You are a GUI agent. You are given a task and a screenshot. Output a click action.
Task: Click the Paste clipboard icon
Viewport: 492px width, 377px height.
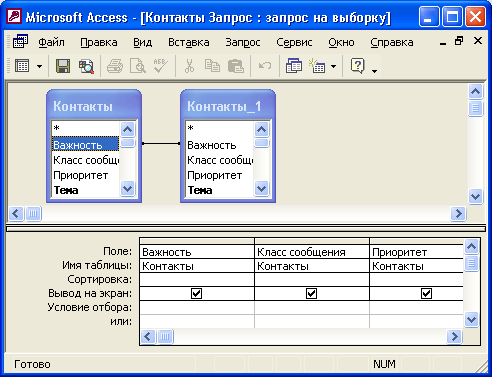[236, 66]
